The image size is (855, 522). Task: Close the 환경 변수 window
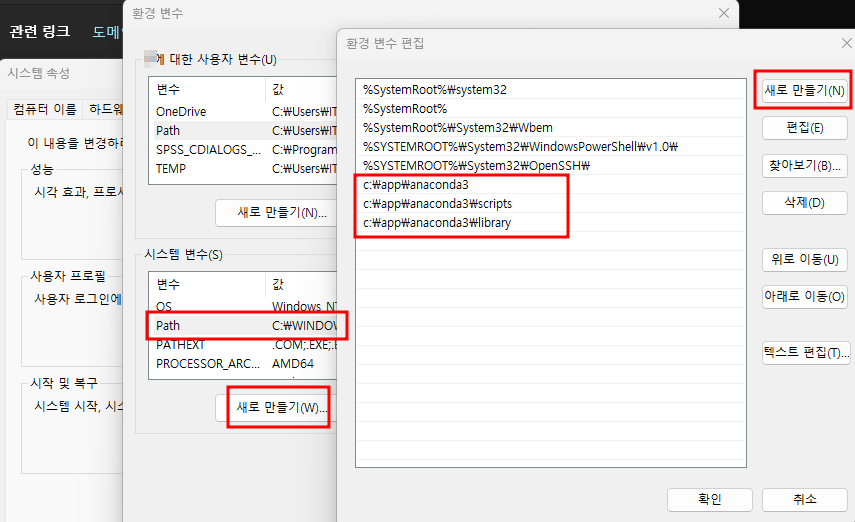click(724, 13)
